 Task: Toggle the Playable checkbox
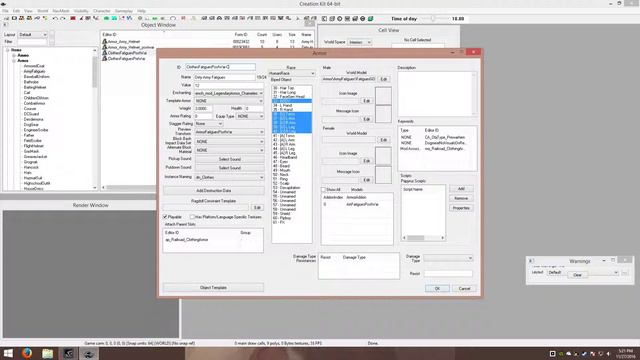165,217
